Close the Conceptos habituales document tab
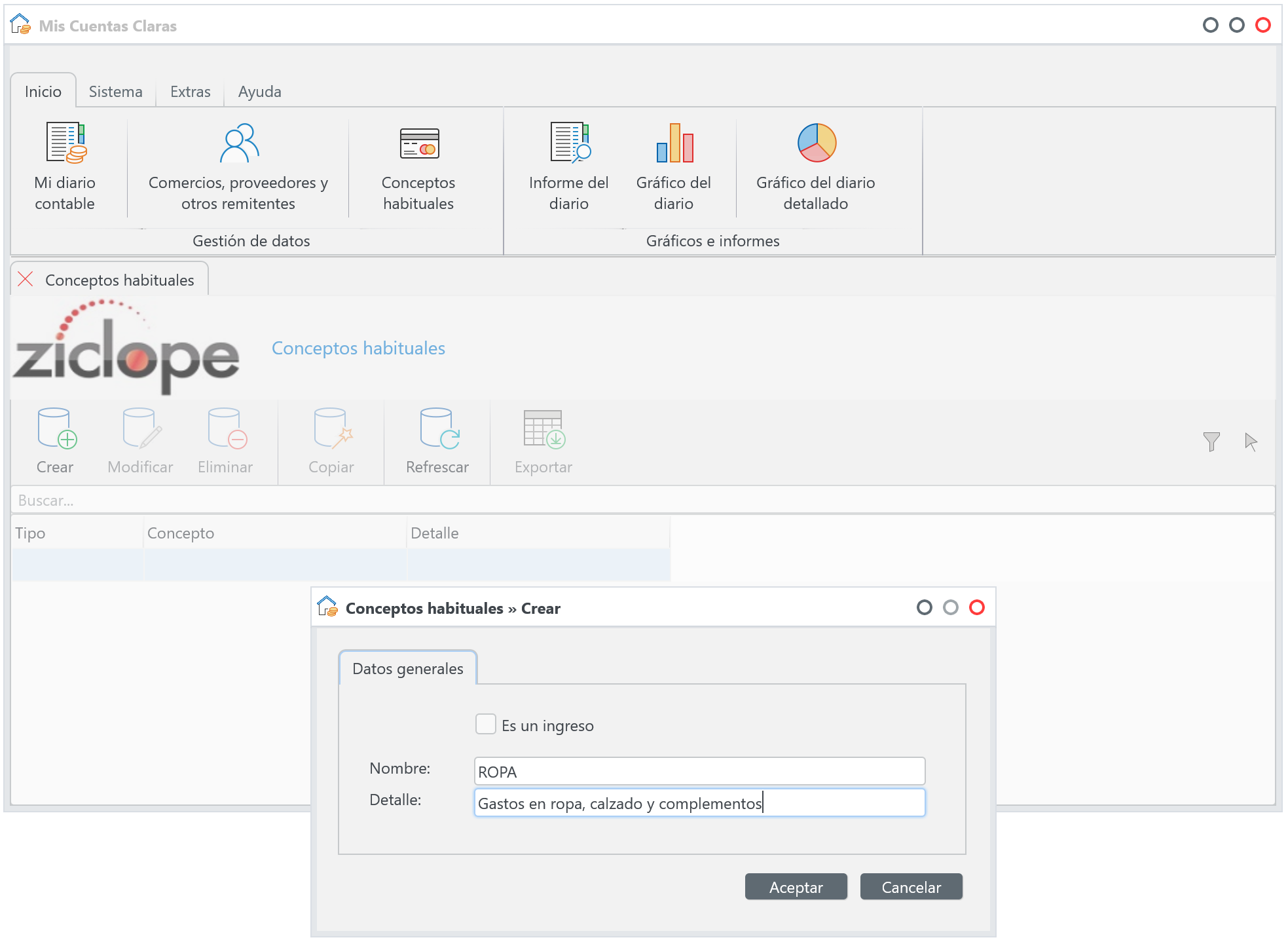The image size is (1288, 944). tap(26, 280)
